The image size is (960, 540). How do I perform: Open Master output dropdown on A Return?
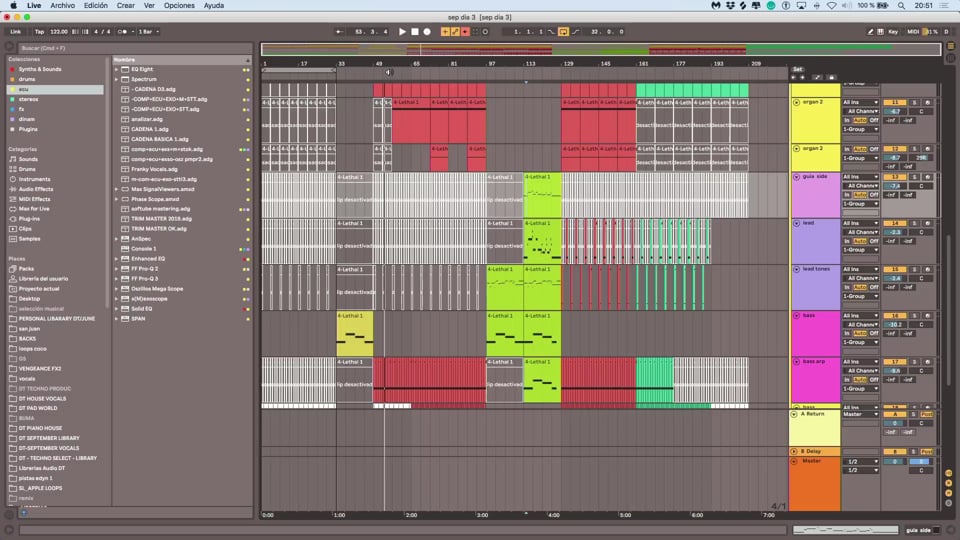point(860,414)
